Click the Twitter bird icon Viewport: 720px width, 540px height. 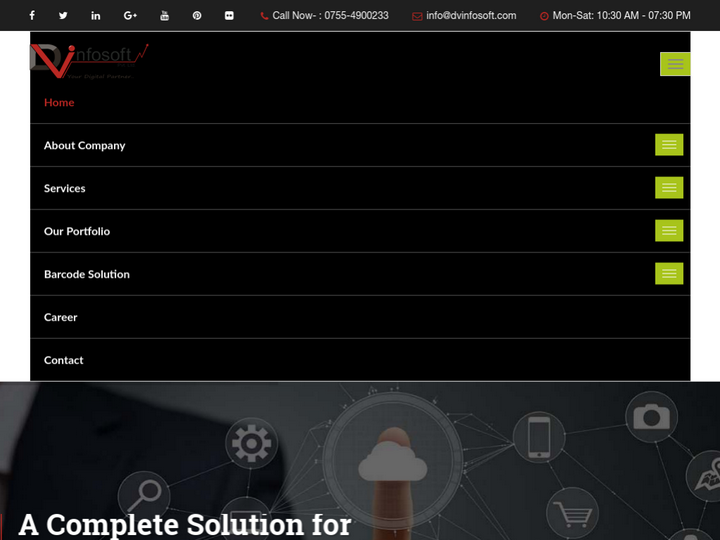(63, 16)
